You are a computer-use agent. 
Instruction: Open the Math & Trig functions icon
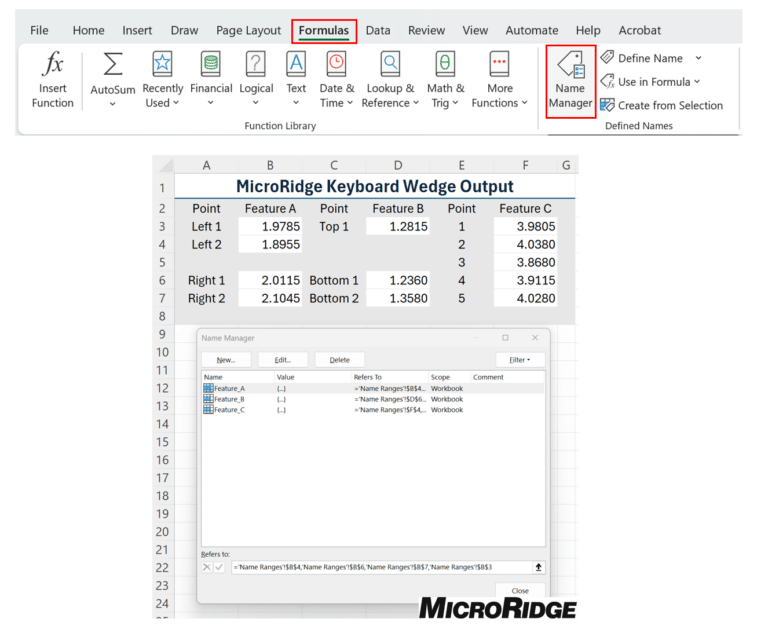coord(445,64)
